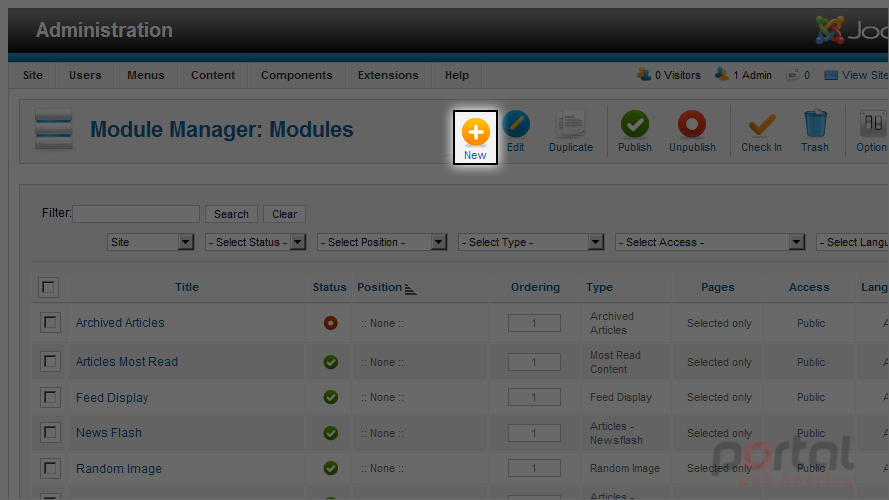889x500 pixels.
Task: Open the Content menu
Action: tap(213, 75)
